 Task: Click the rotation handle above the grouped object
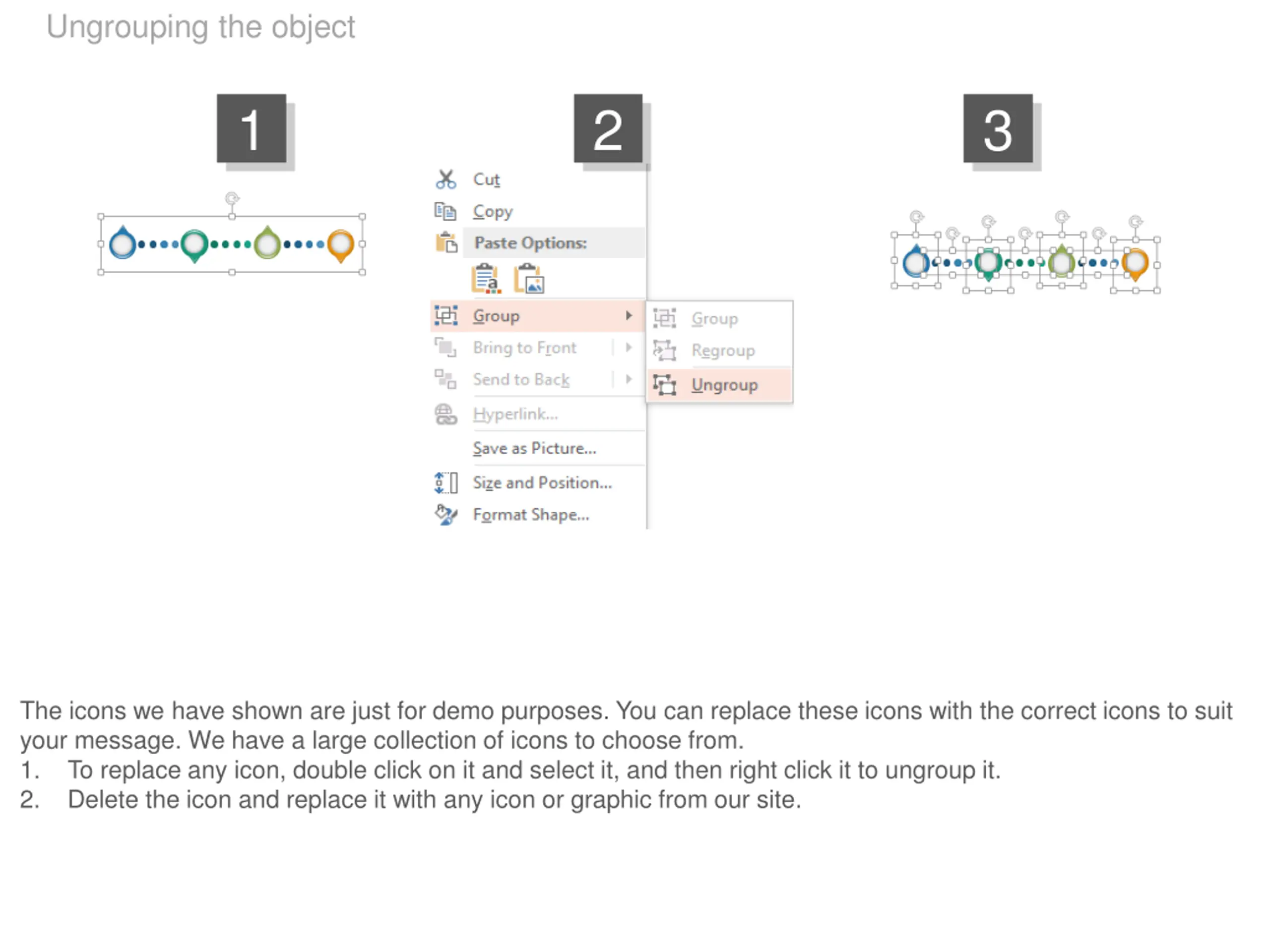click(232, 198)
